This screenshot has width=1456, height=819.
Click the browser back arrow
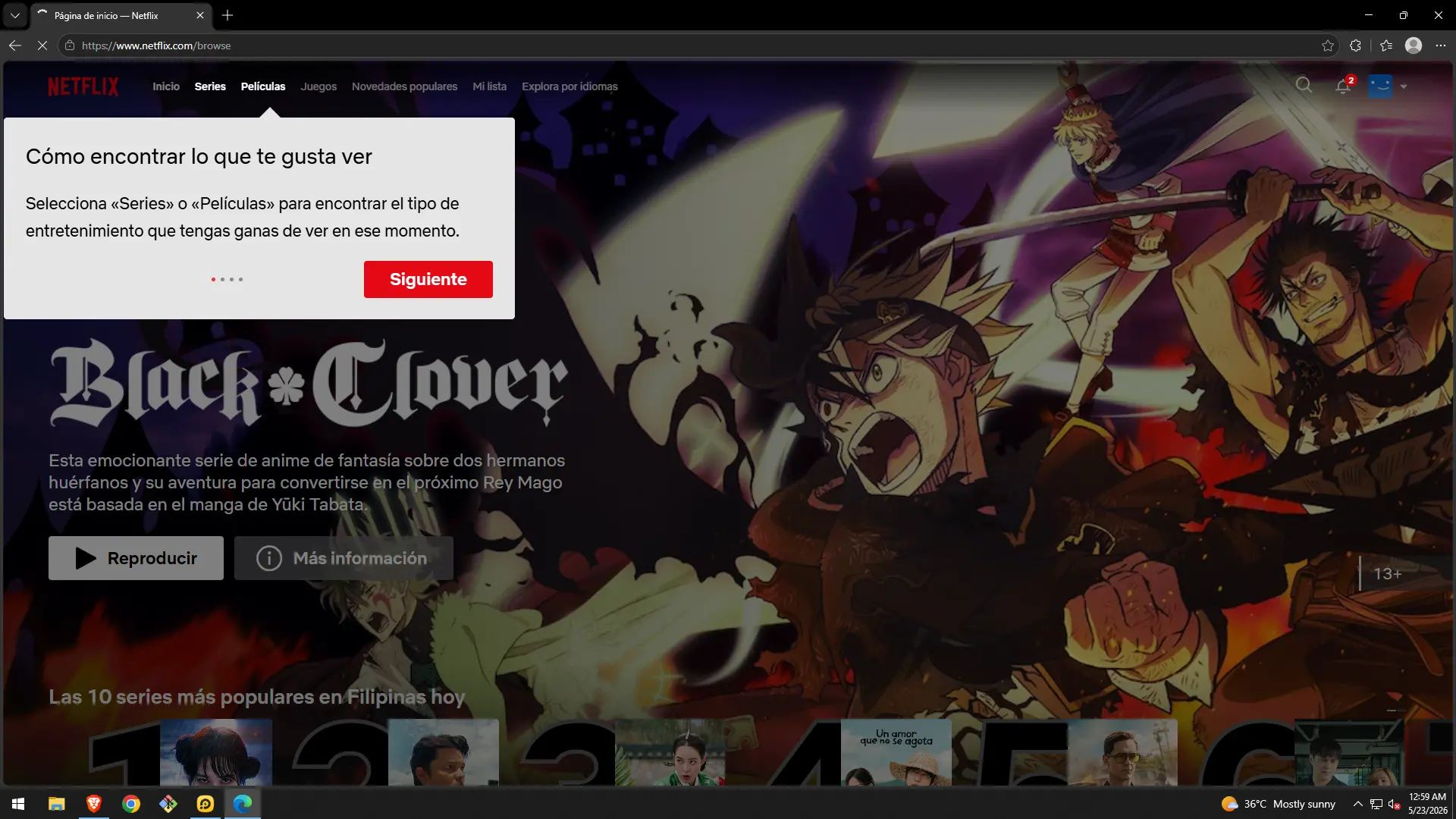14,45
